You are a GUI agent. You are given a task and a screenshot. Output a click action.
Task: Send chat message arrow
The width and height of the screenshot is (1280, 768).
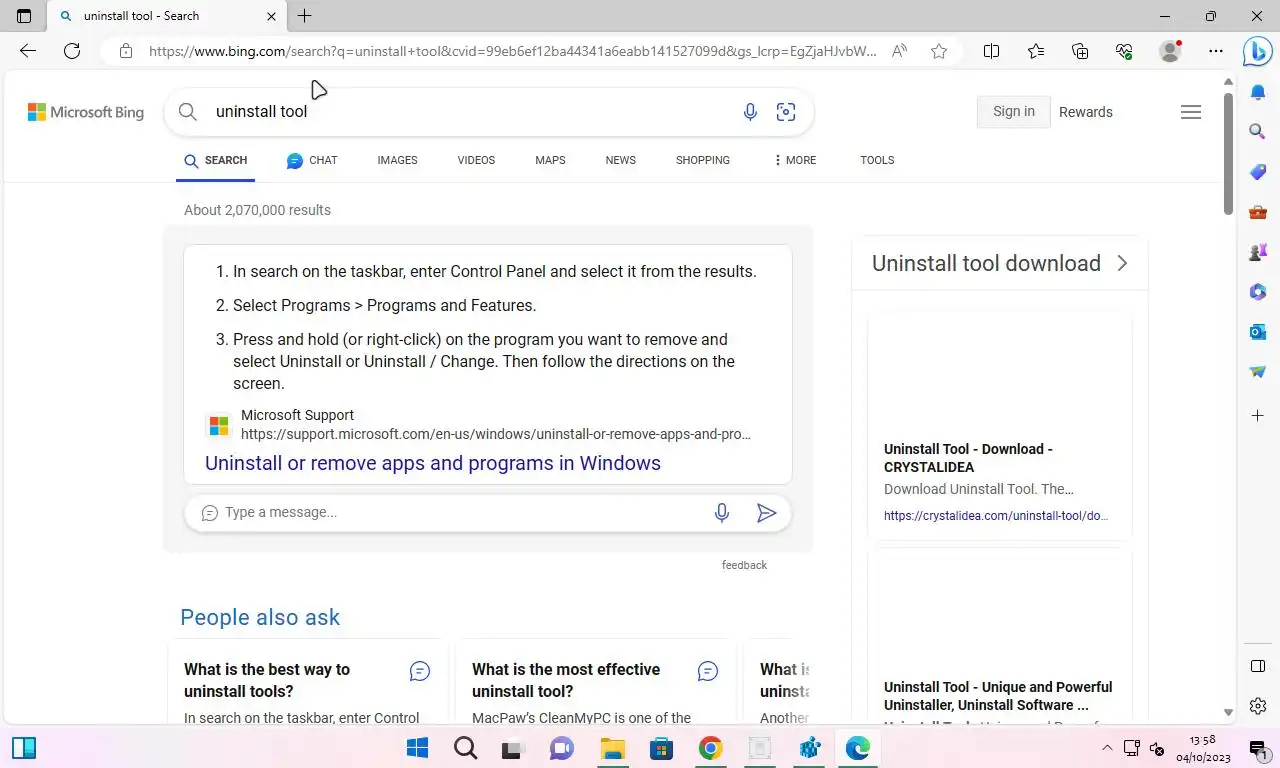tap(766, 513)
